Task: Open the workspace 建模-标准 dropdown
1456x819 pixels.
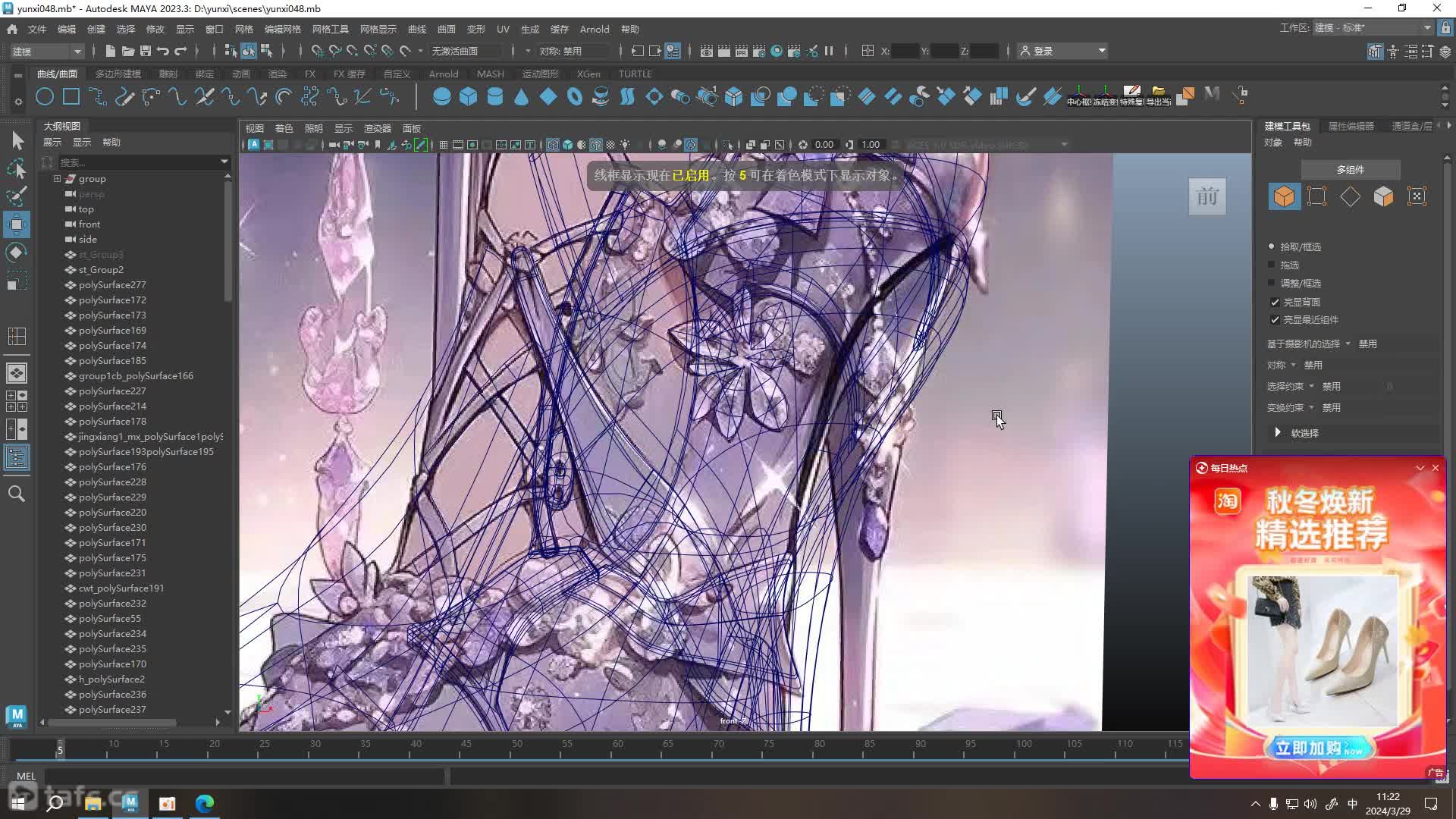Action: pos(1373,28)
